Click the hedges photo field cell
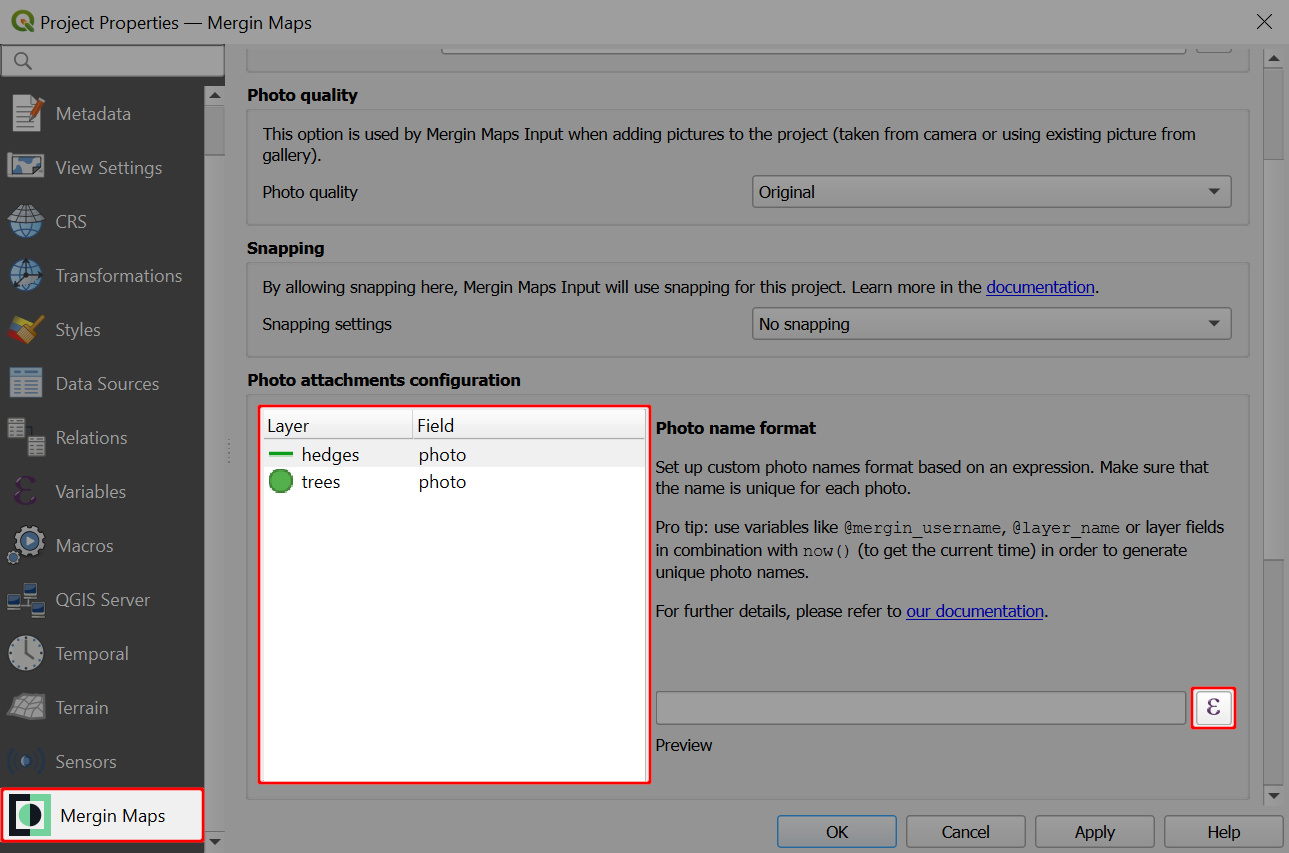Screen dimensions: 1289x853 point(443,455)
